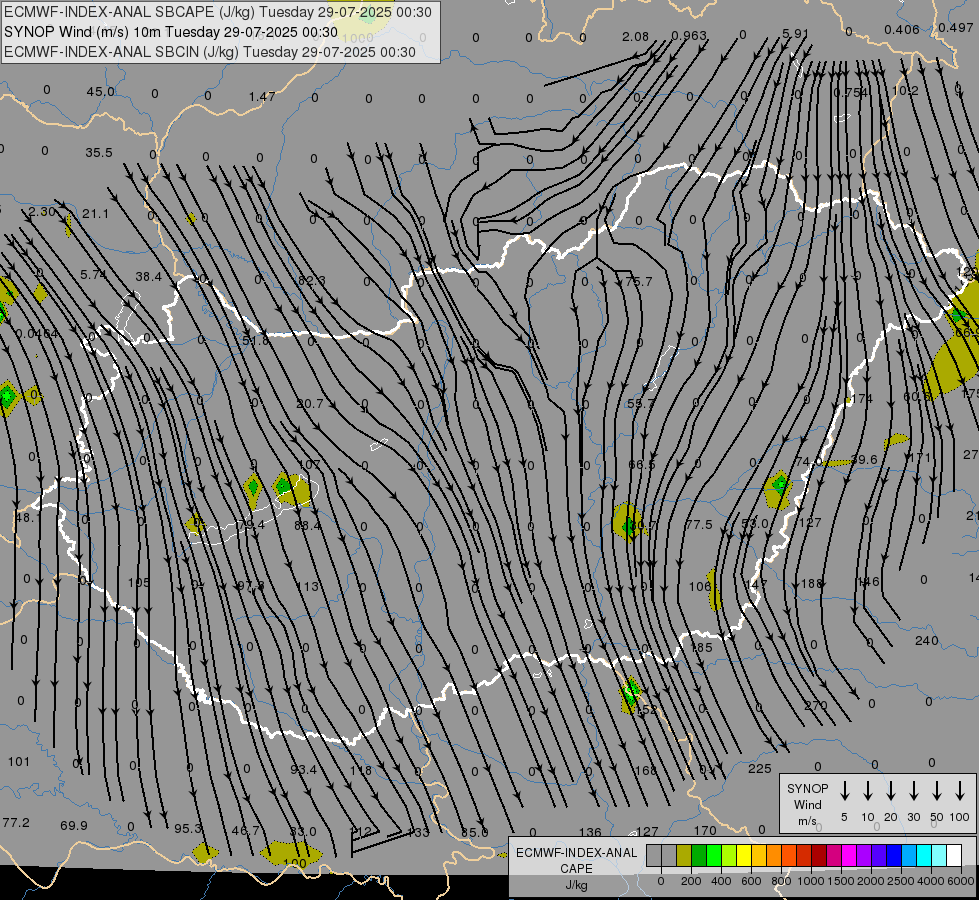Click the map value '77.5'

pos(699,525)
